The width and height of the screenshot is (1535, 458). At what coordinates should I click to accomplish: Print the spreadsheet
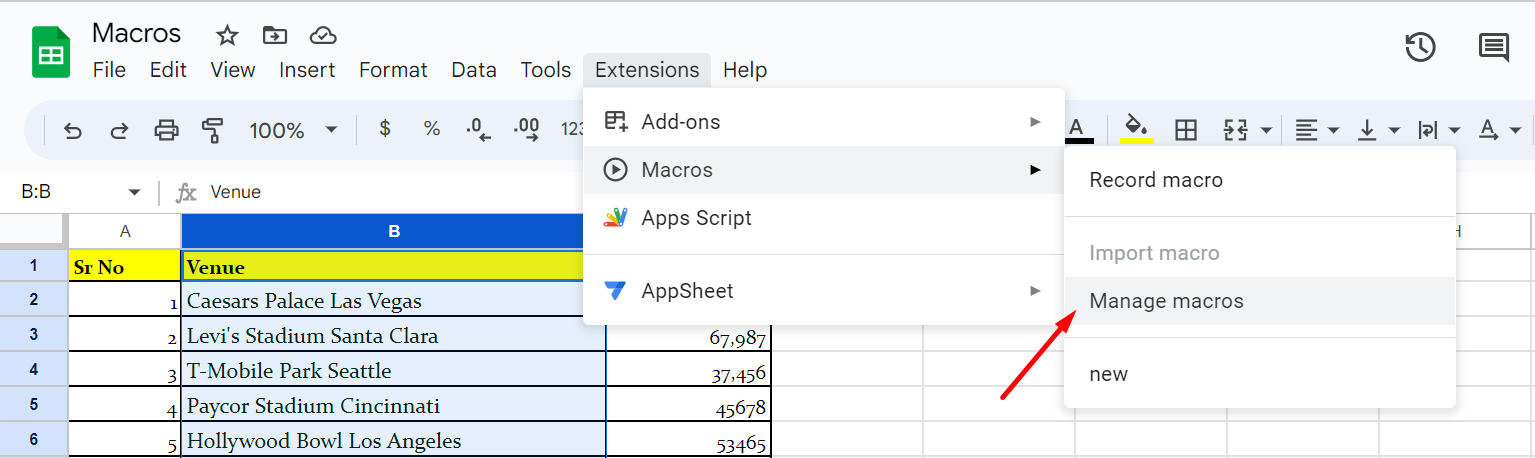166,130
